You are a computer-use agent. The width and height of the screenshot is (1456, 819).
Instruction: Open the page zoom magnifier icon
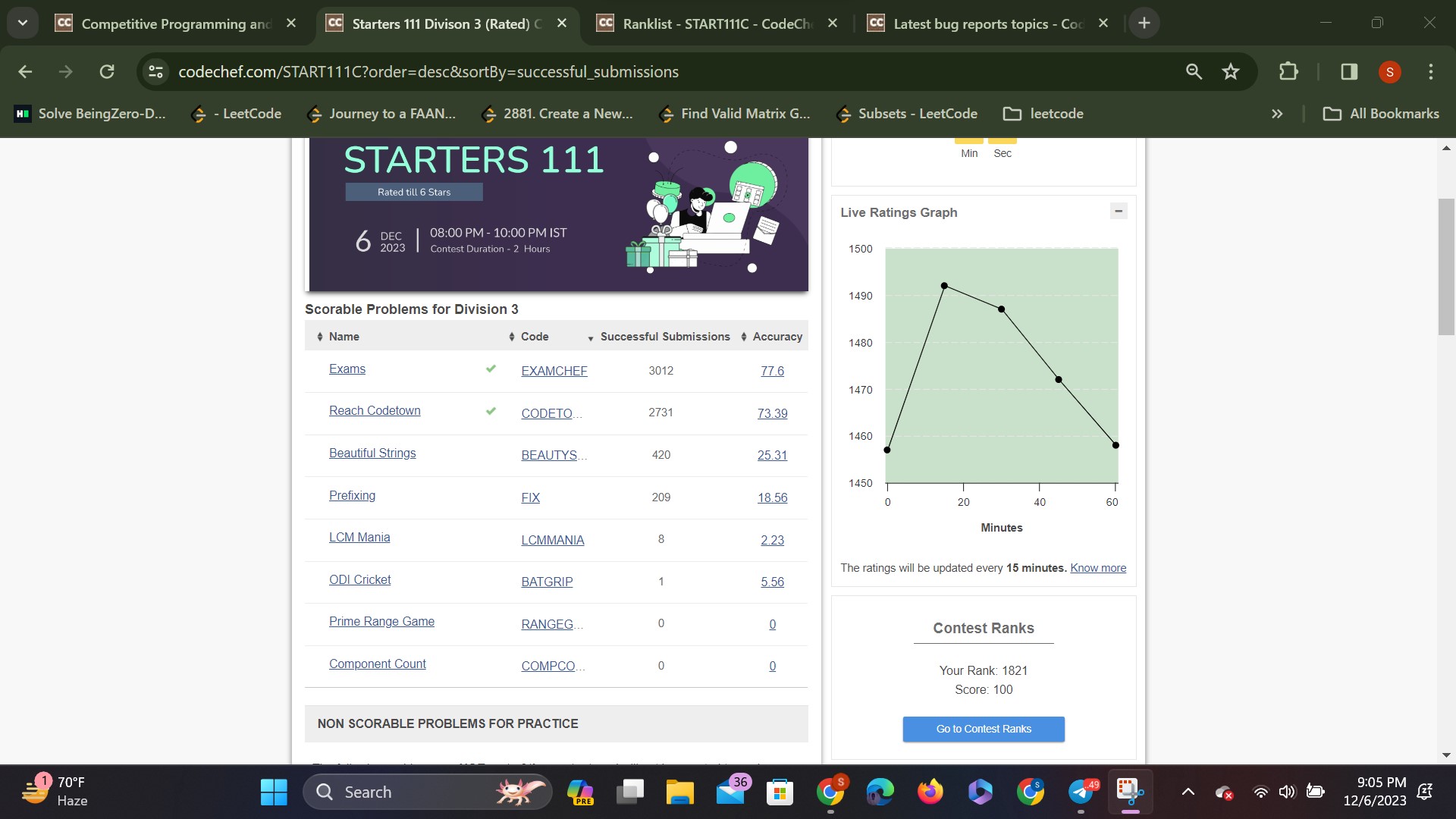[x=1194, y=71]
